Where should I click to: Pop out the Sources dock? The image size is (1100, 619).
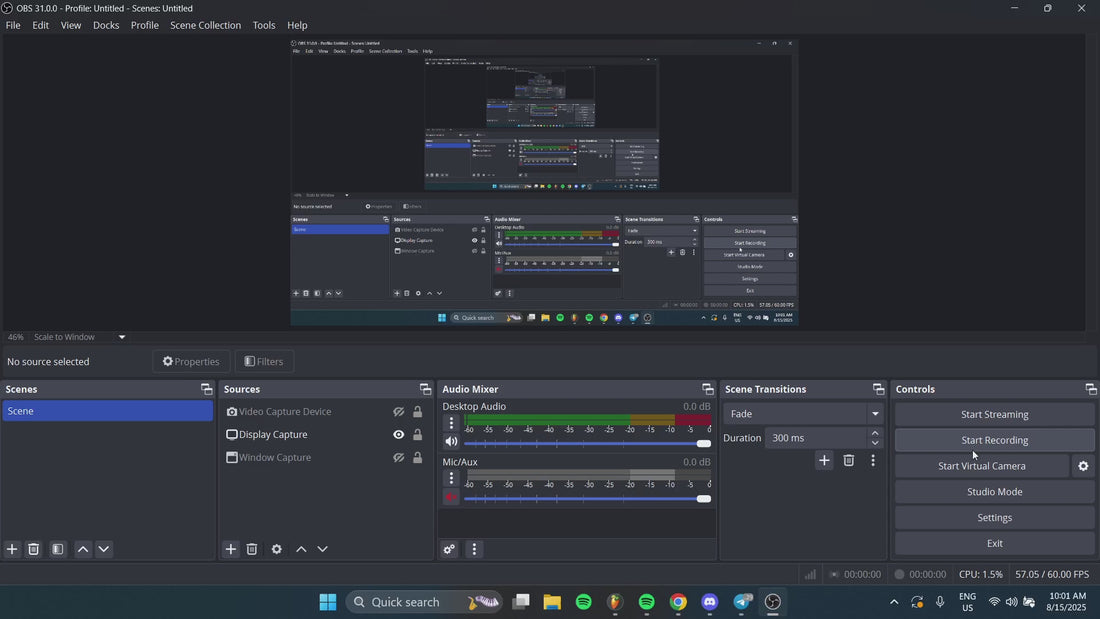[x=425, y=389]
